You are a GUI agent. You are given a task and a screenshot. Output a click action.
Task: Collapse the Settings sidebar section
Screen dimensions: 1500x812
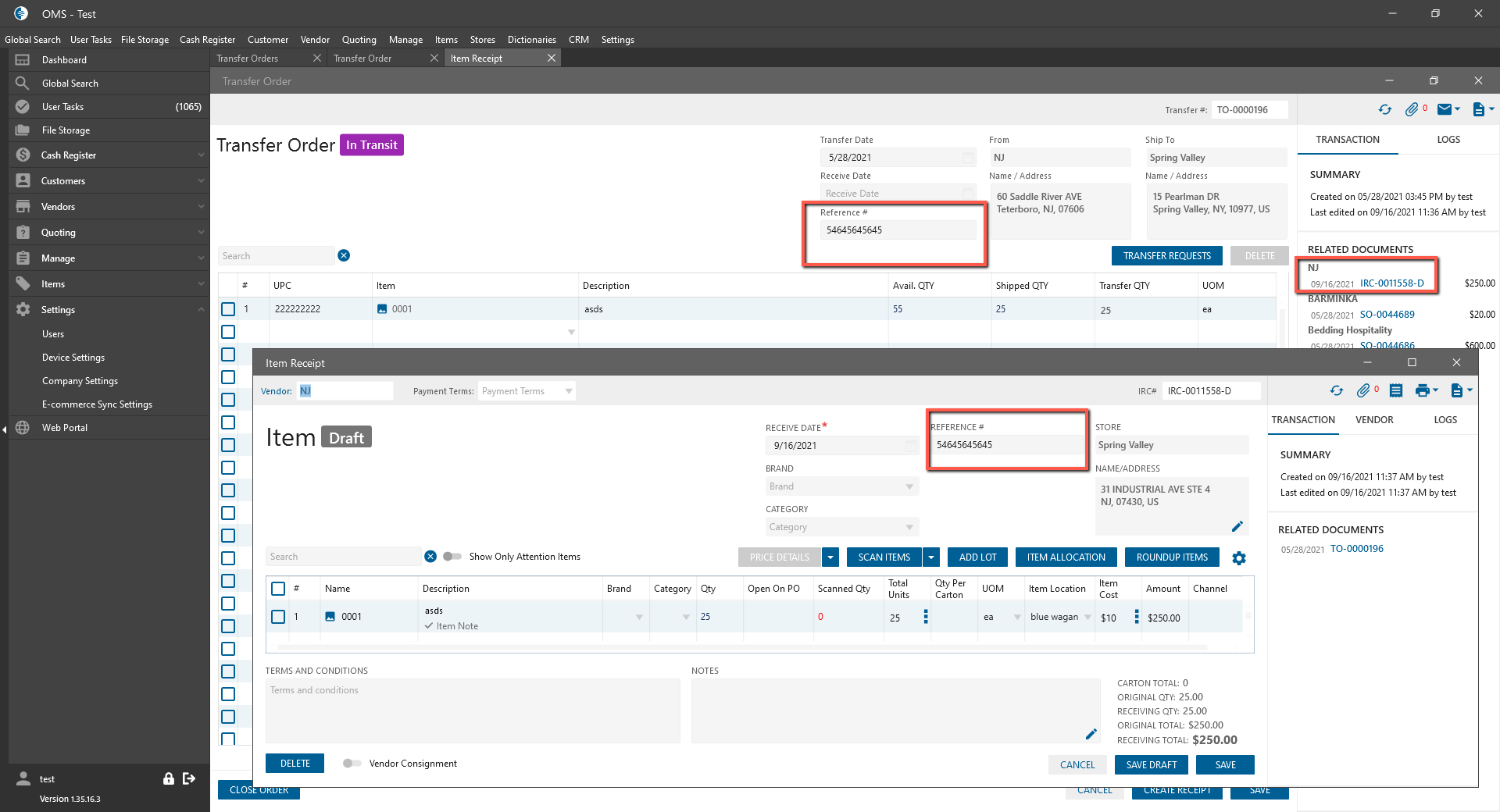[x=201, y=310]
